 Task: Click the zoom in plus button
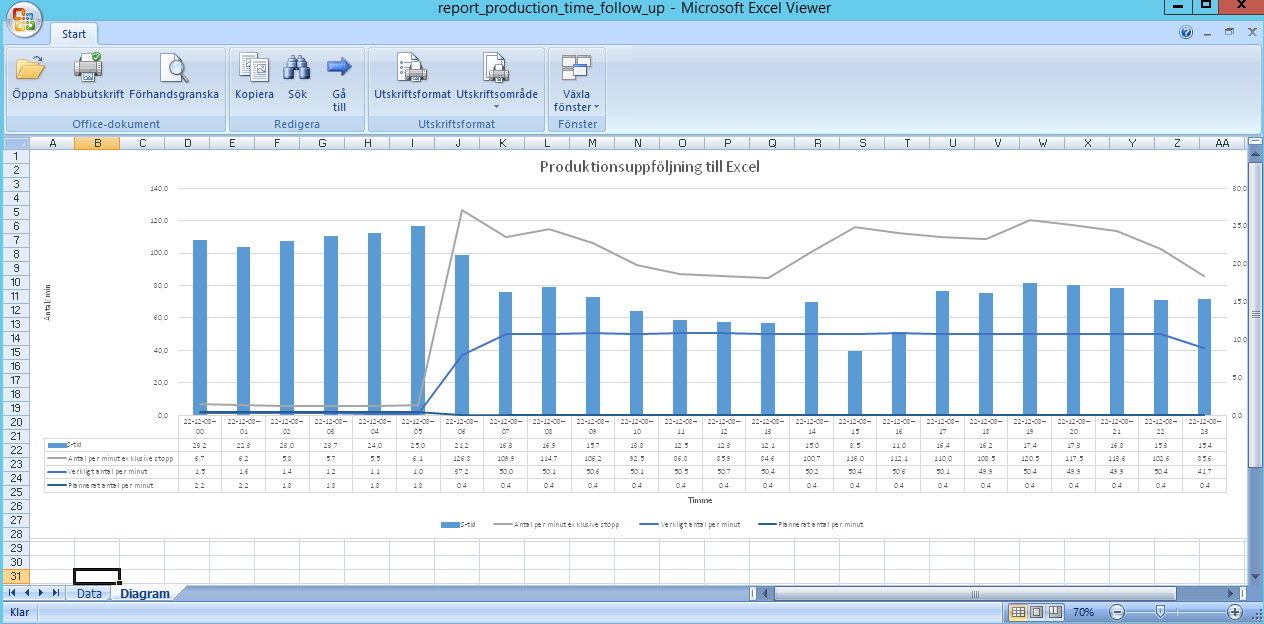[x=1235, y=612]
